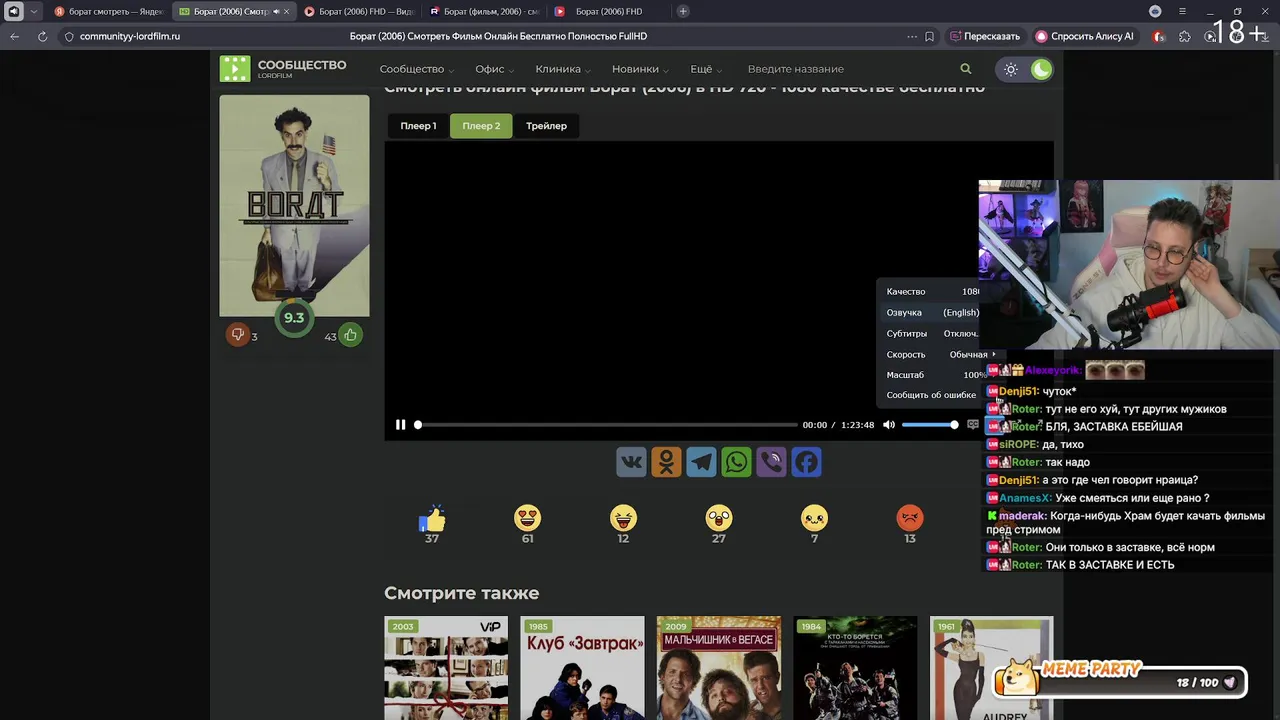The image size is (1280, 720).
Task: Seek on the video progress bar
Action: pyautogui.click(x=607, y=425)
